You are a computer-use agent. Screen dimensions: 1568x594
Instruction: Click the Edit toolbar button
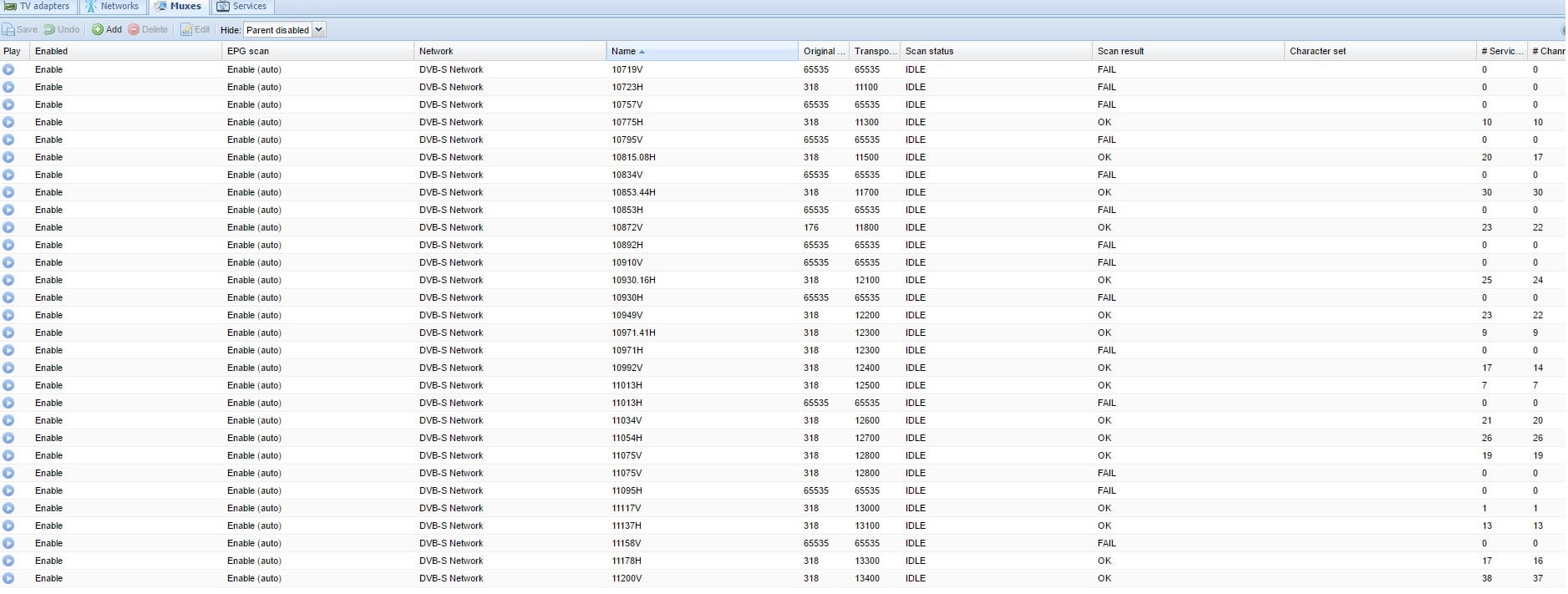tap(195, 29)
